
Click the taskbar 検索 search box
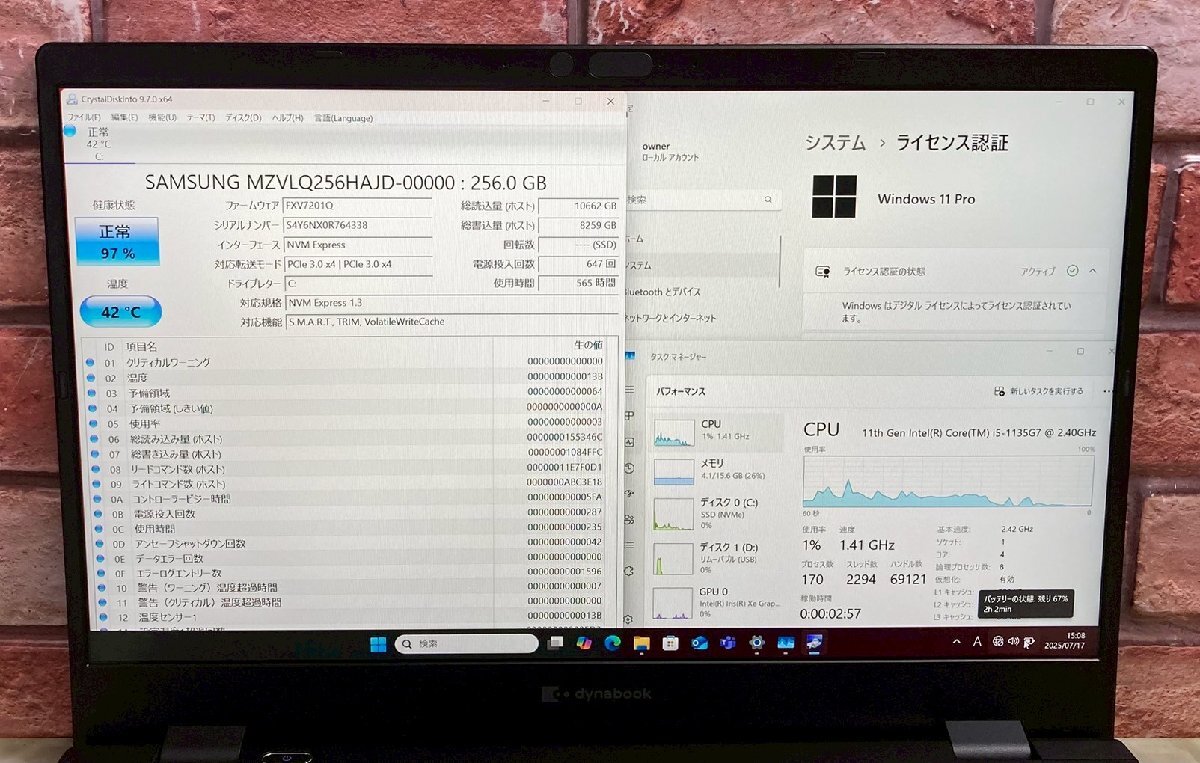464,643
